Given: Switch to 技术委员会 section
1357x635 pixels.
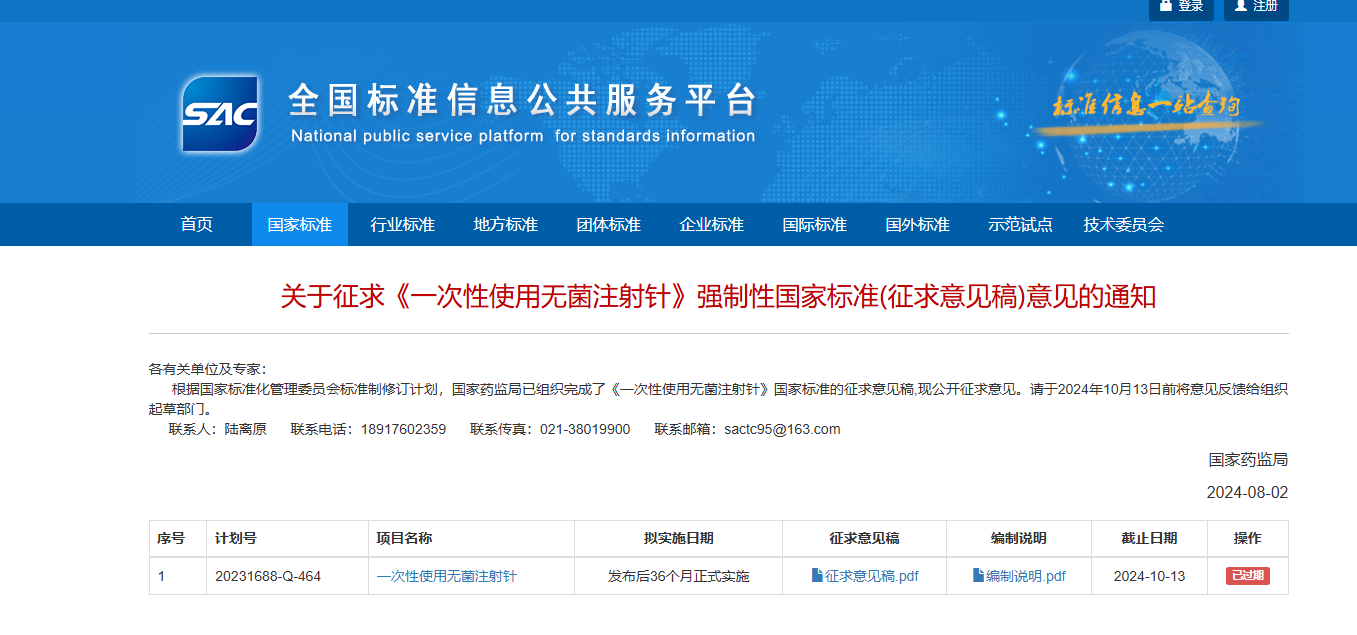Looking at the screenshot, I should click(x=1125, y=224).
